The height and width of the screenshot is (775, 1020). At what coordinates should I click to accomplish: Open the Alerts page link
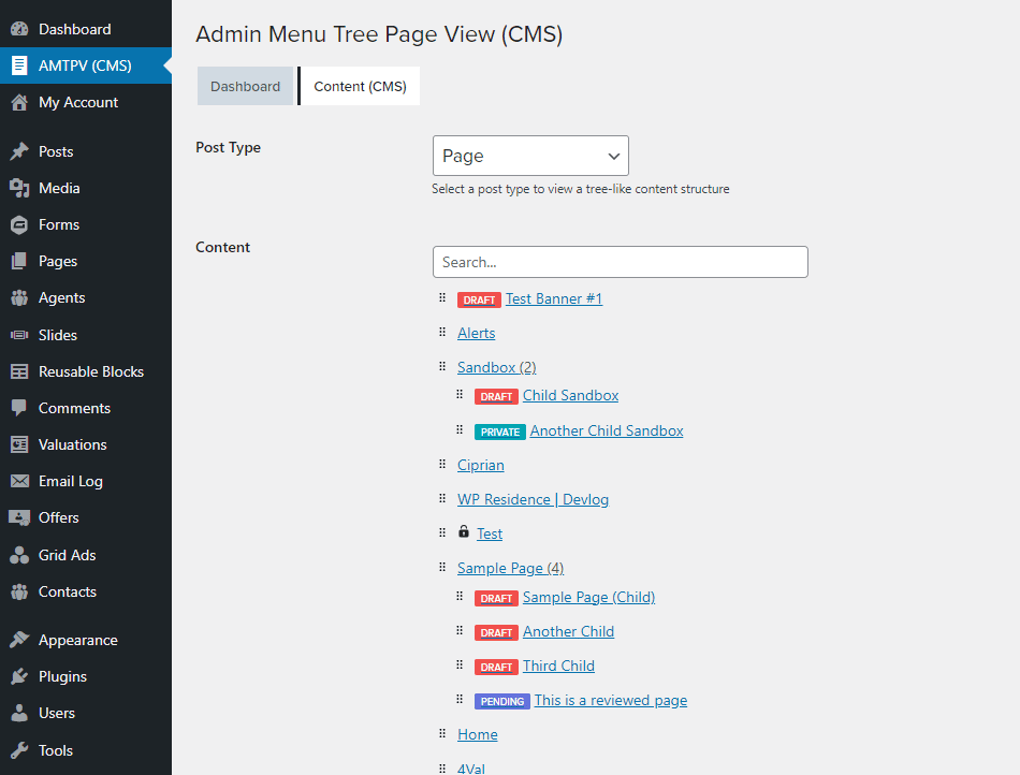[x=475, y=333]
